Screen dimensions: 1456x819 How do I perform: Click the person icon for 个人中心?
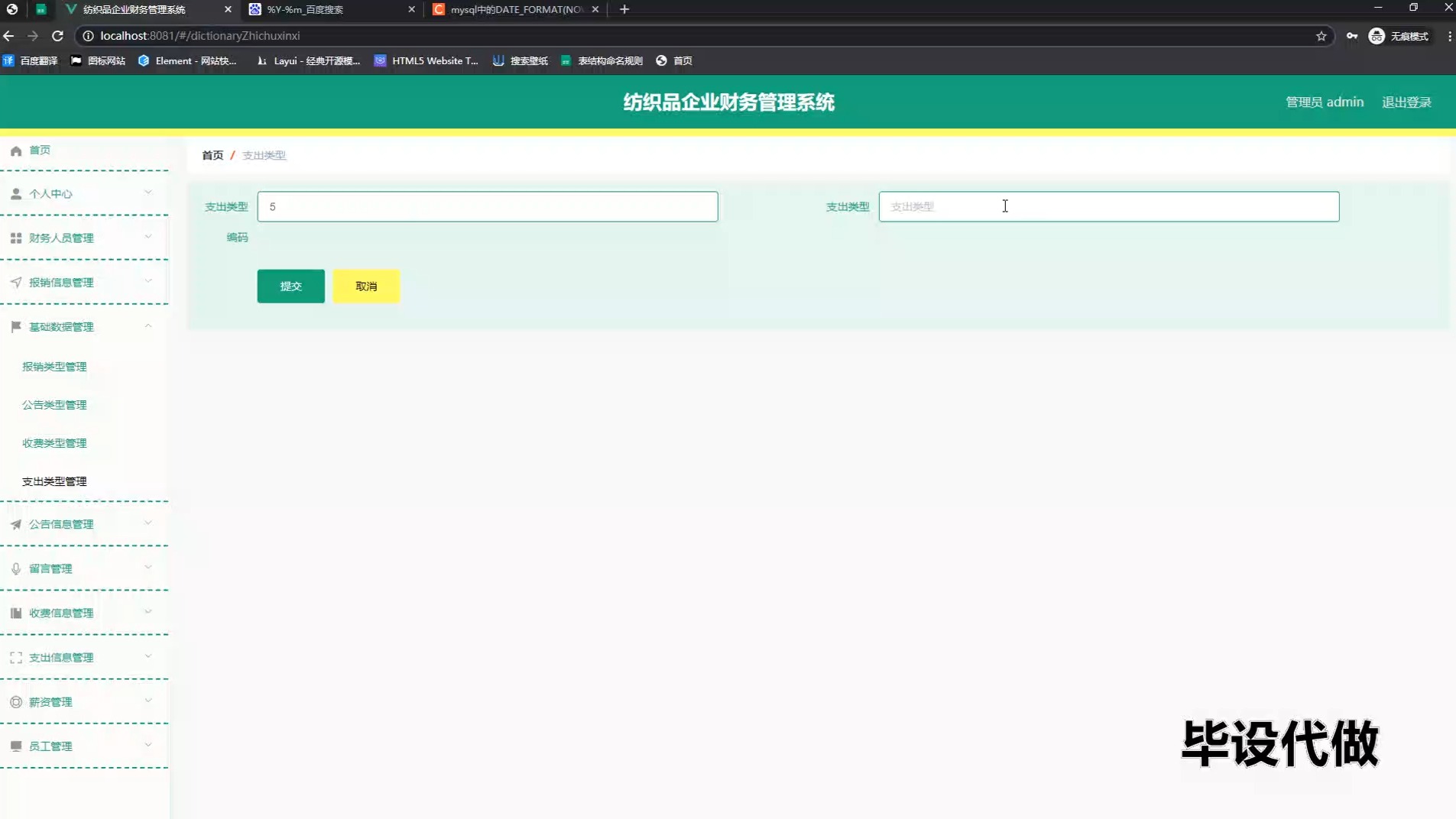[16, 194]
